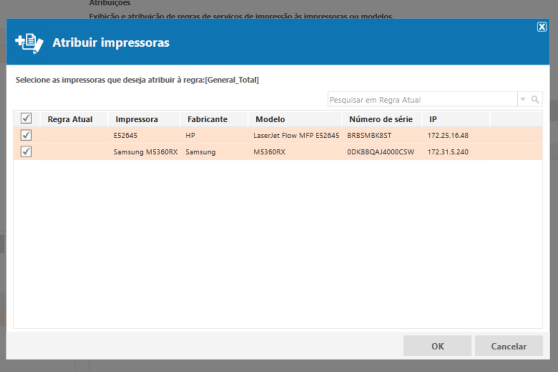Toggle the select-all header checkbox
The width and height of the screenshot is (558, 372).
click(26, 119)
